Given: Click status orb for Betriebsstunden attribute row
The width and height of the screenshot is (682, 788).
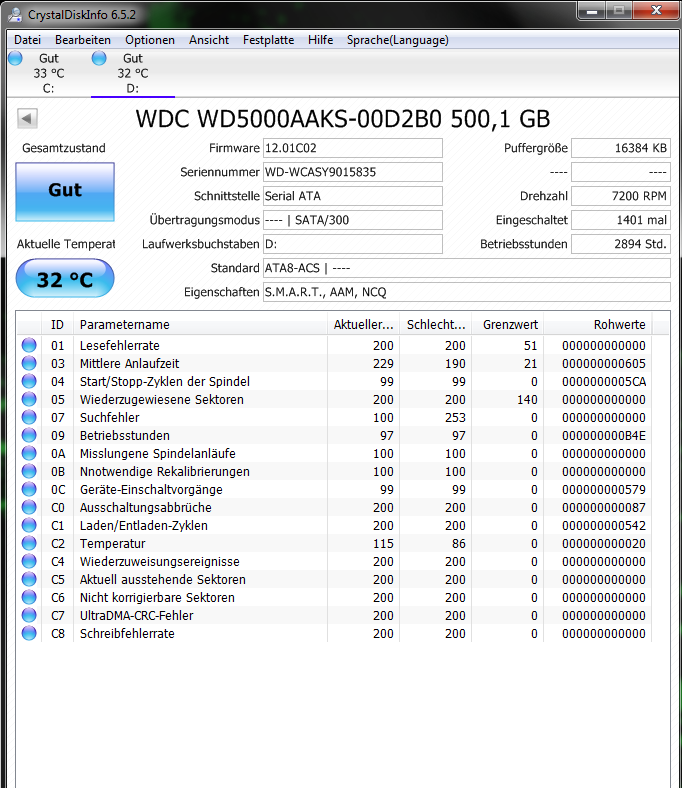Looking at the screenshot, I should point(29,435).
